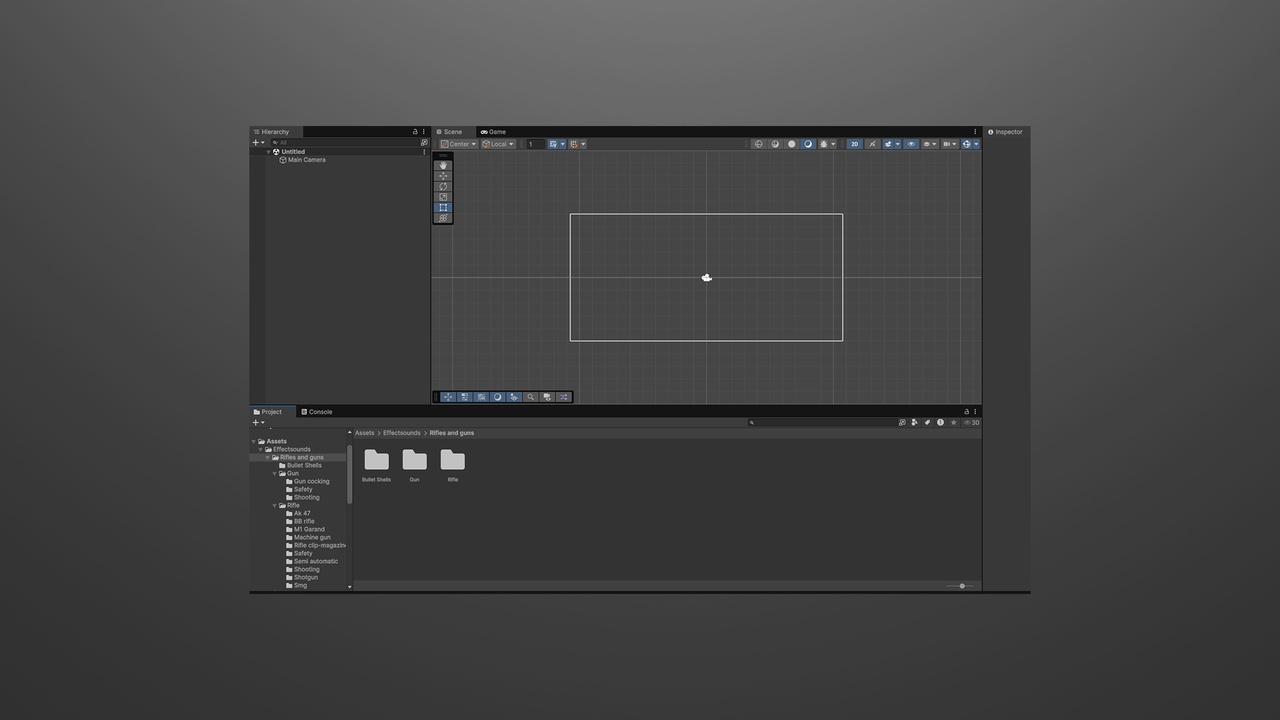This screenshot has height=720, width=1280.
Task: Open the Center pivot dropdown
Action: point(459,144)
